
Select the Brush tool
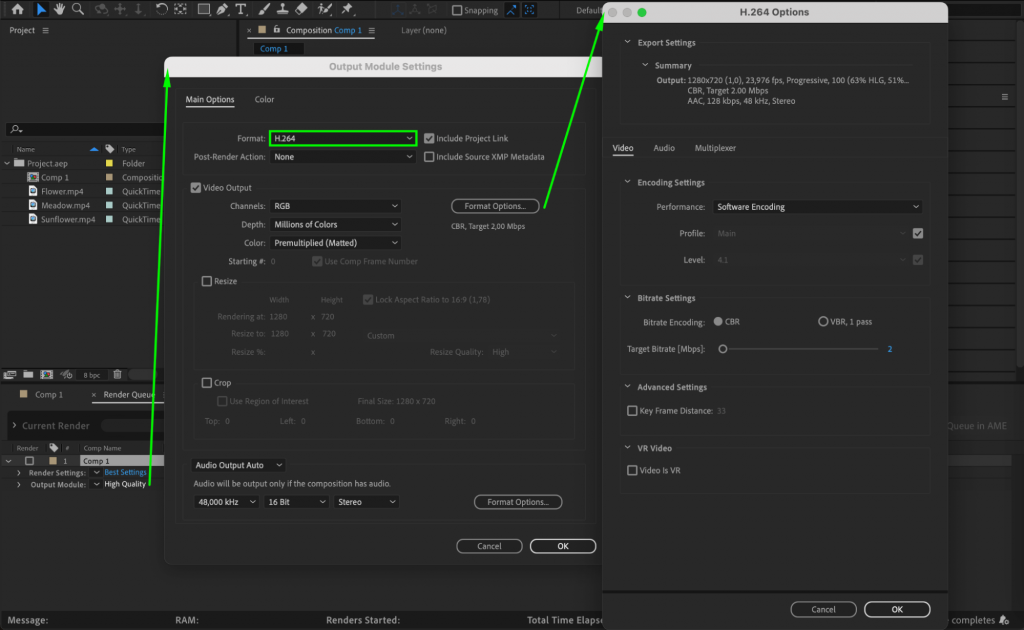click(262, 9)
